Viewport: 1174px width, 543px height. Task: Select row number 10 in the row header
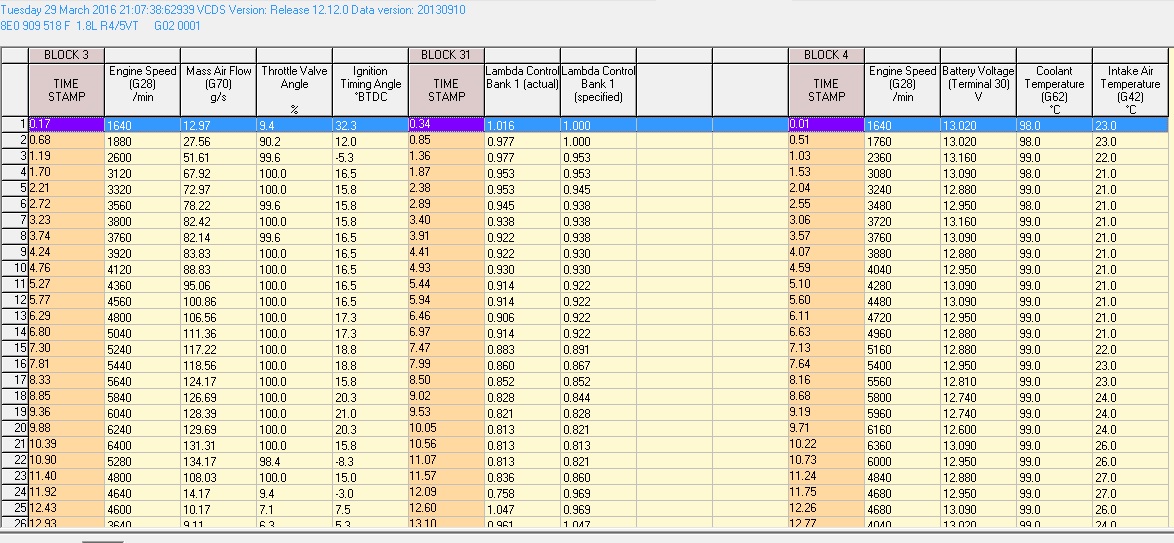tap(15, 268)
